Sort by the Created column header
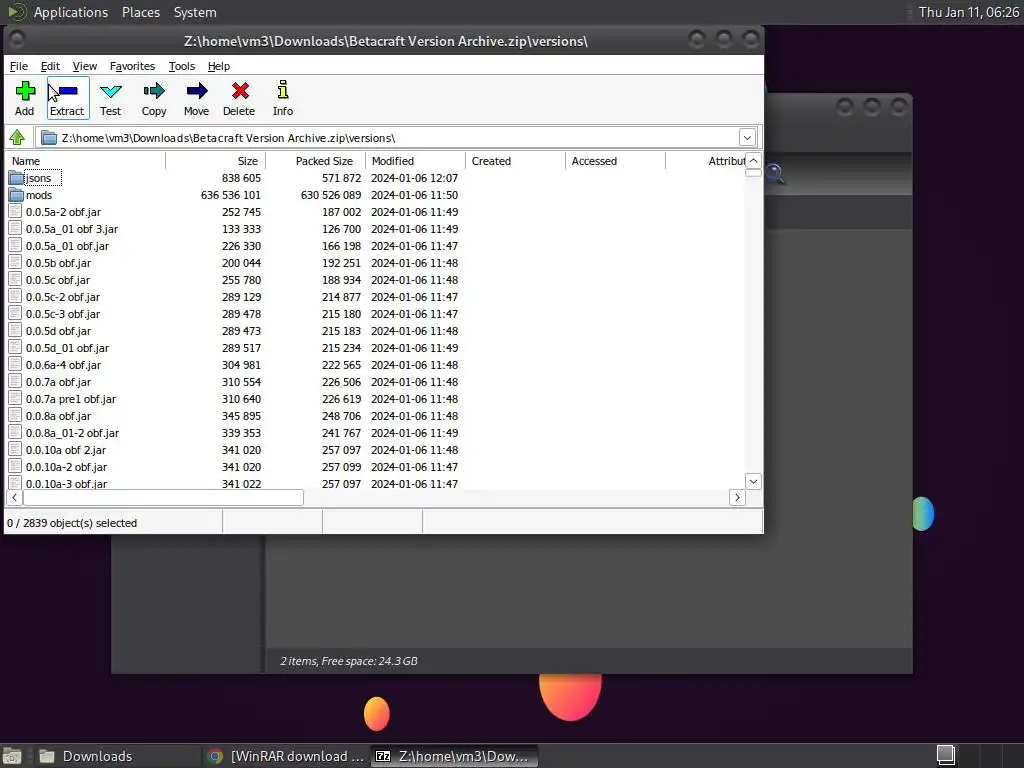 pos(516,161)
